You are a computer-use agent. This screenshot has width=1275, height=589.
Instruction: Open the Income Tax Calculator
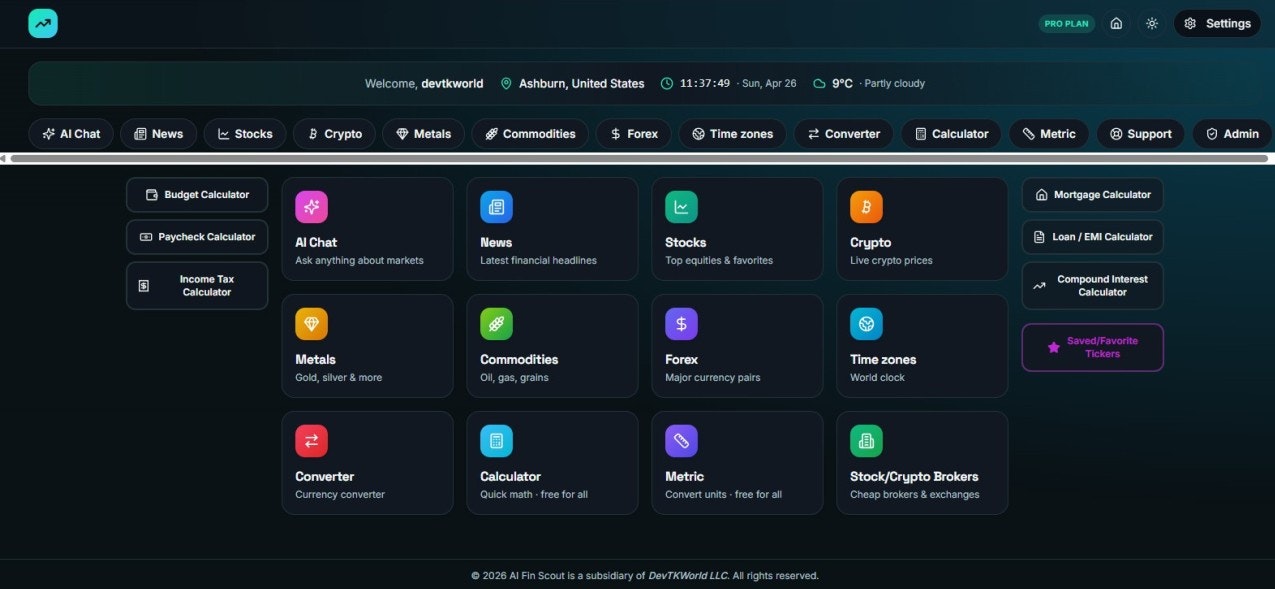[197, 286]
